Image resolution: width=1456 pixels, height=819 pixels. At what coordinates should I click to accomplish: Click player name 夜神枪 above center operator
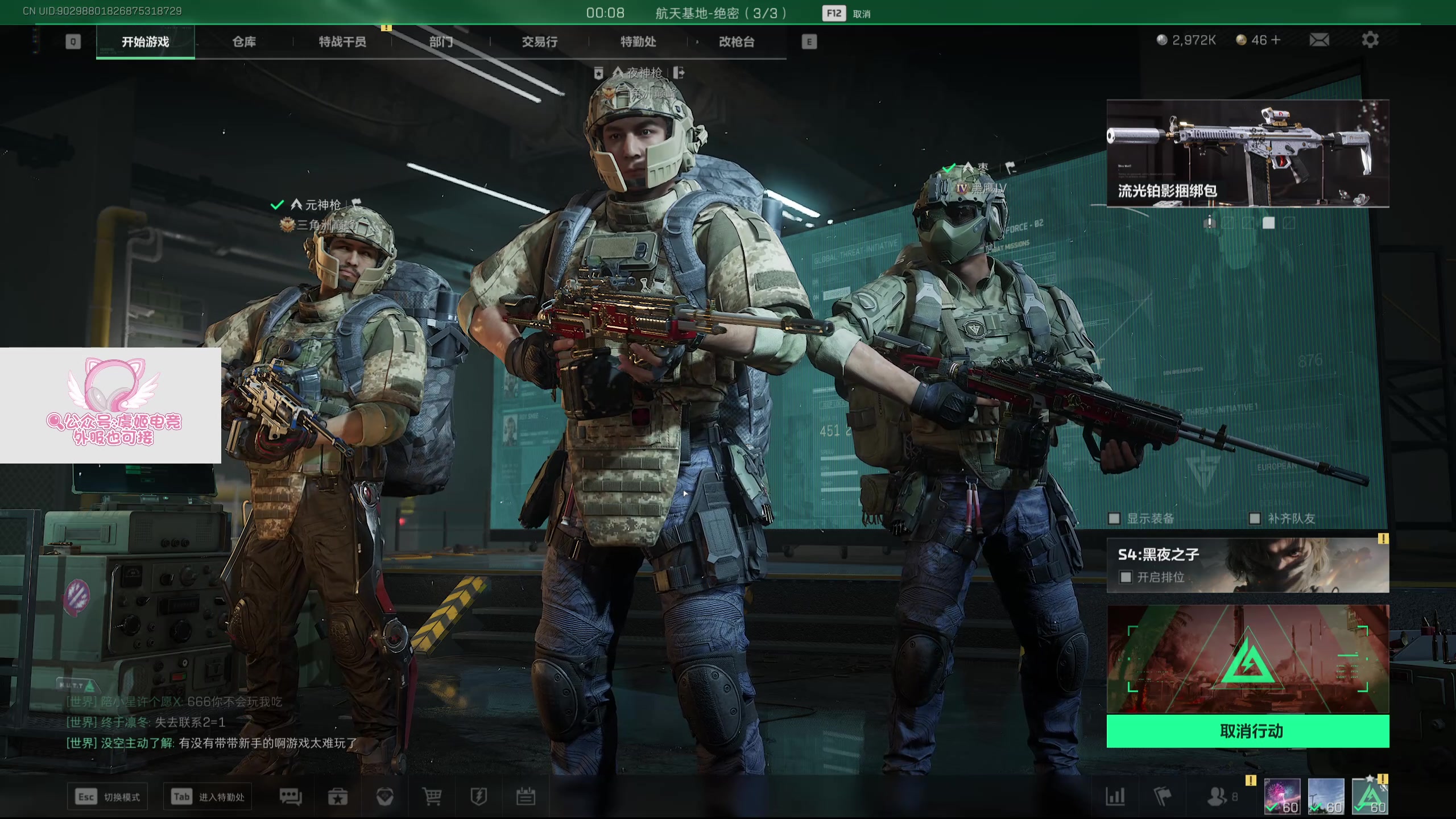[644, 73]
